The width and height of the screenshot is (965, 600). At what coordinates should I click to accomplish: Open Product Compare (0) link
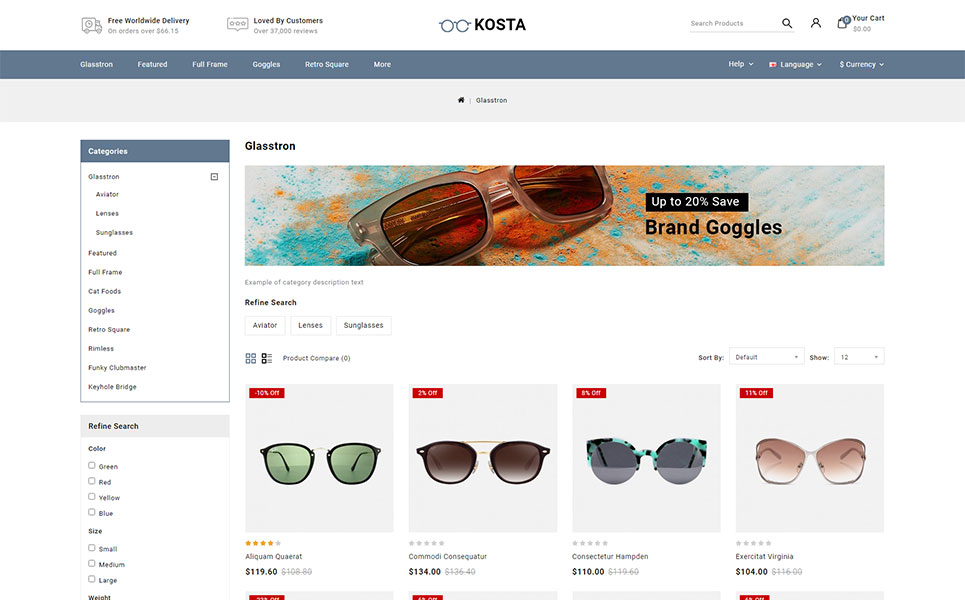[x=316, y=358]
